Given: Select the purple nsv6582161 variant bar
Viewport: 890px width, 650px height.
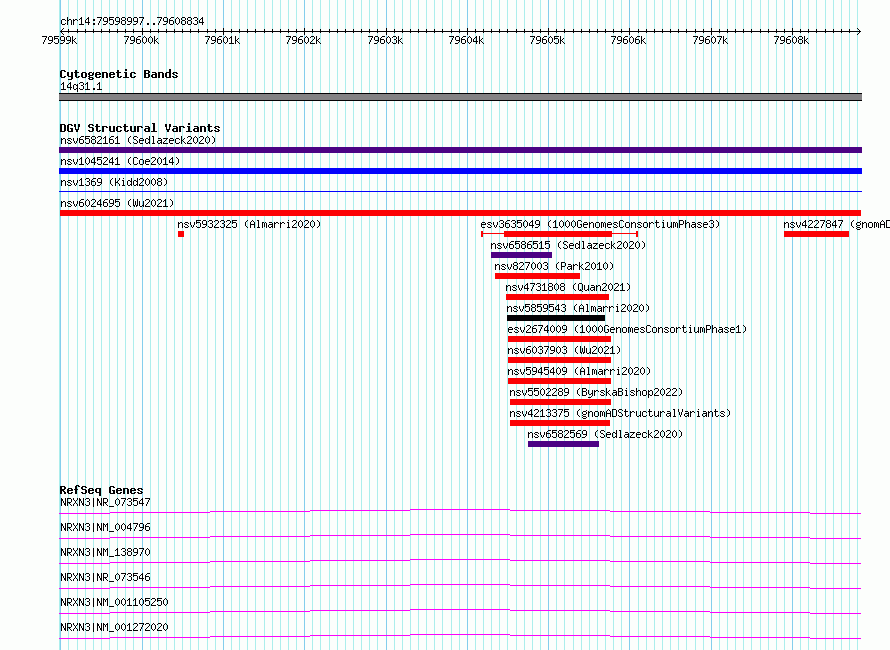Looking at the screenshot, I should click(460, 150).
